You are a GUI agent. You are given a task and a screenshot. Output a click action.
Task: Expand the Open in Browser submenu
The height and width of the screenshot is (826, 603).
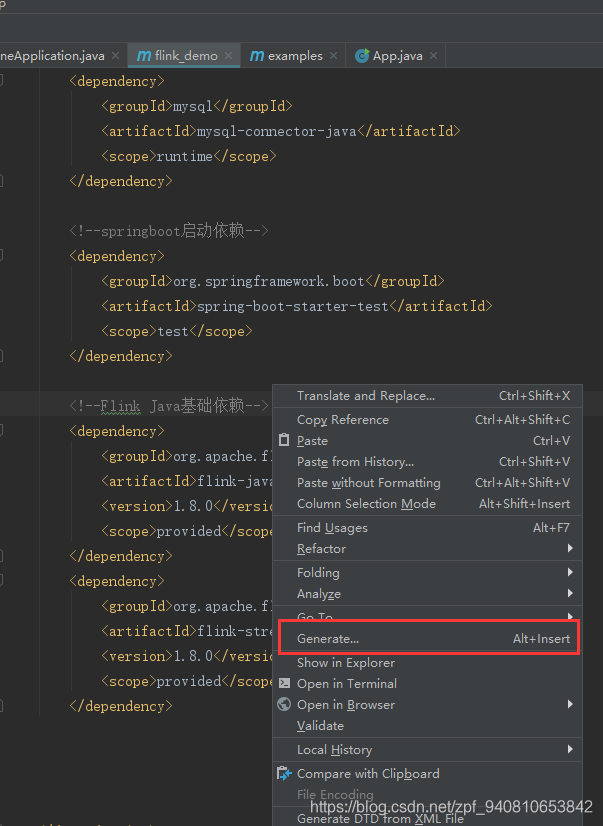click(x=427, y=705)
